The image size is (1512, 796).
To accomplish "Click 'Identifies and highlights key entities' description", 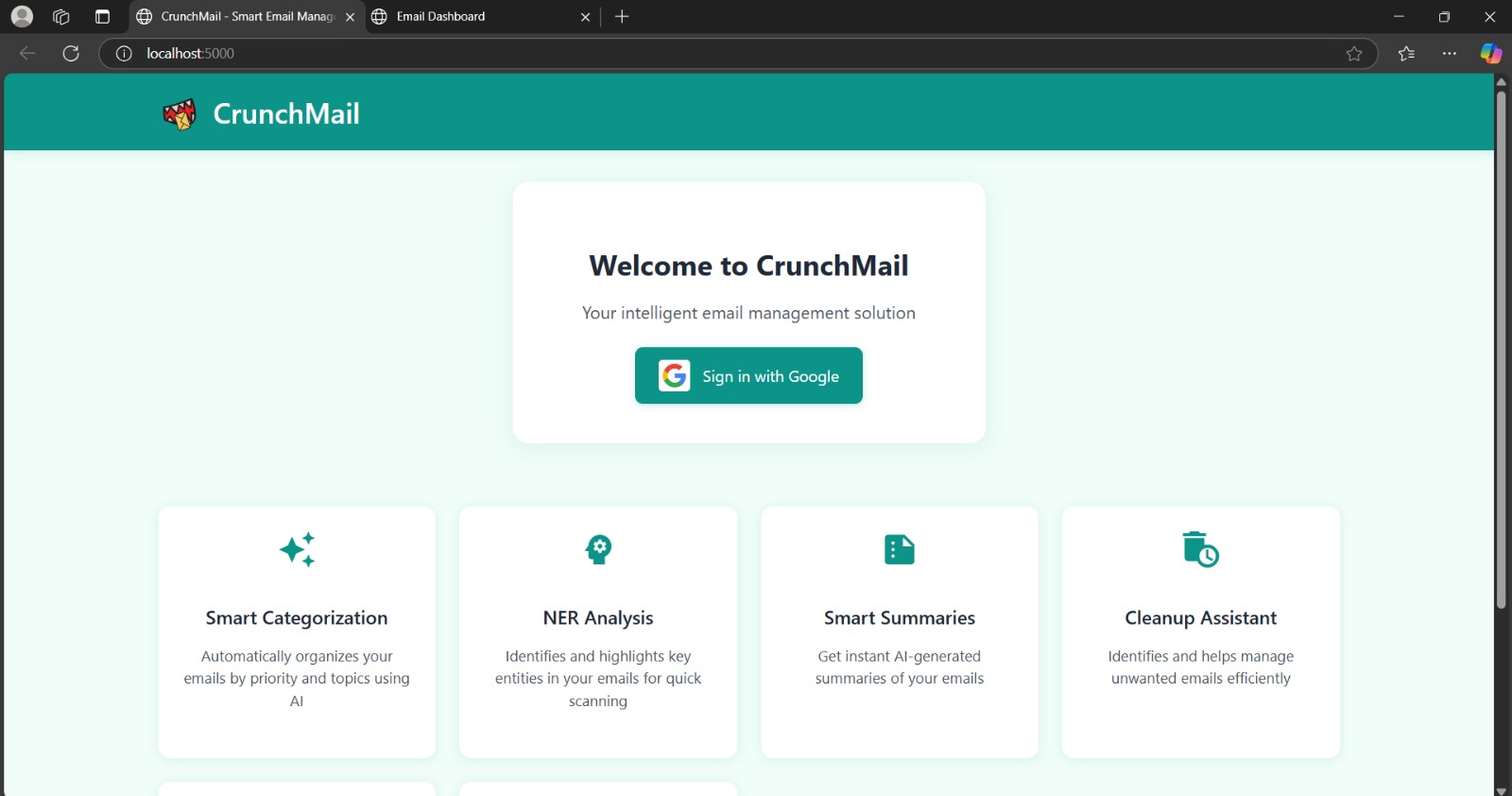I will 598,679.
